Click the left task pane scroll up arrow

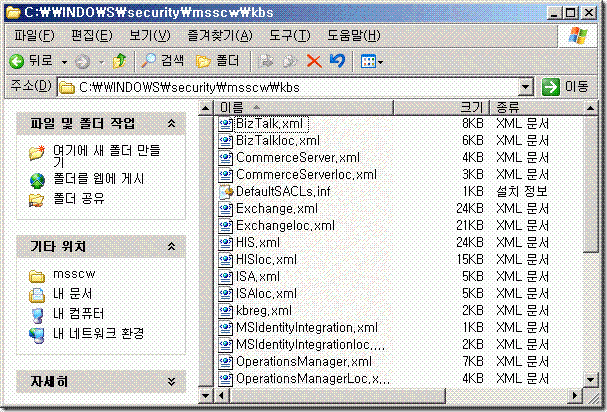(x=206, y=108)
